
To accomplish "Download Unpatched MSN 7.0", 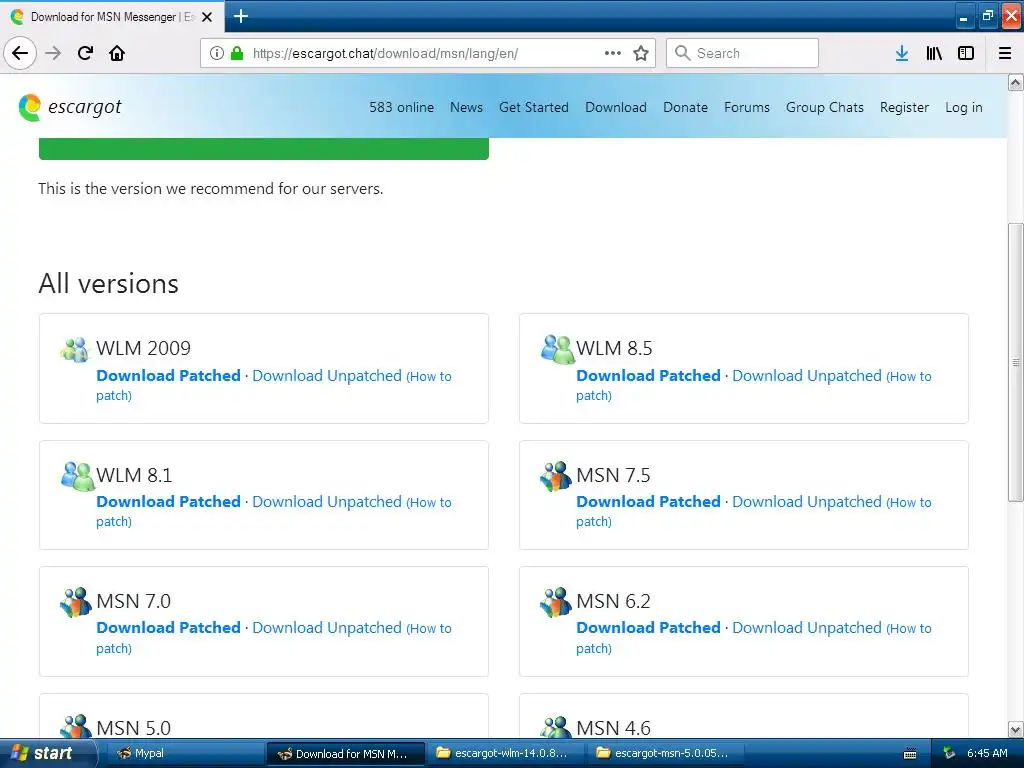I will click(x=327, y=628).
